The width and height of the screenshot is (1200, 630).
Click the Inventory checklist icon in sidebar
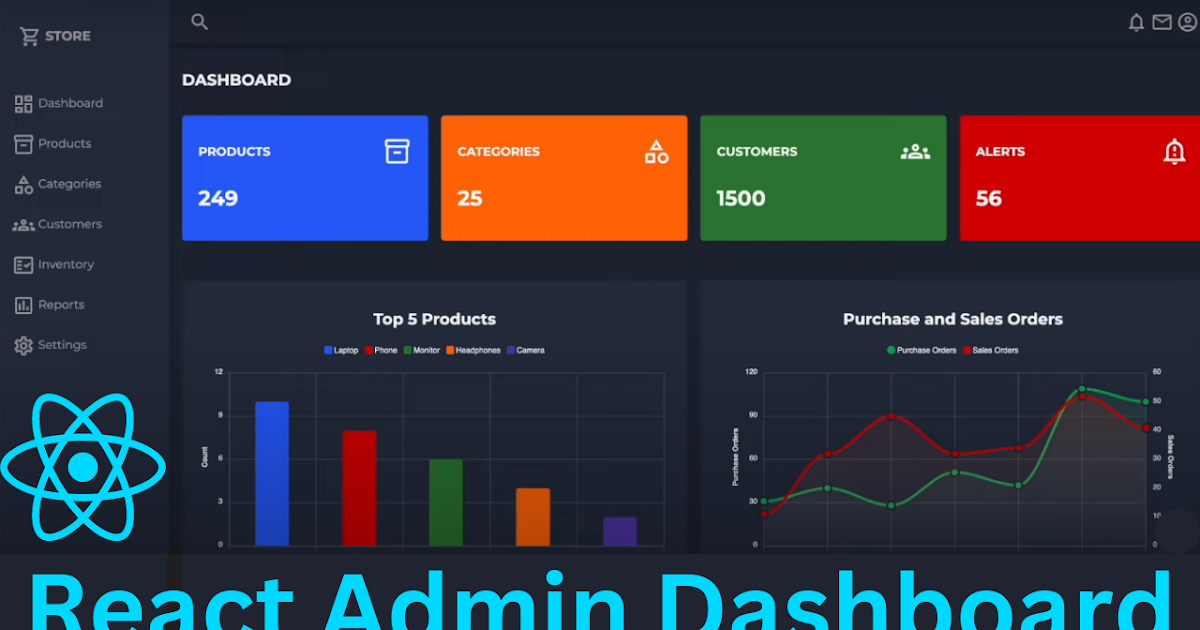(24, 265)
